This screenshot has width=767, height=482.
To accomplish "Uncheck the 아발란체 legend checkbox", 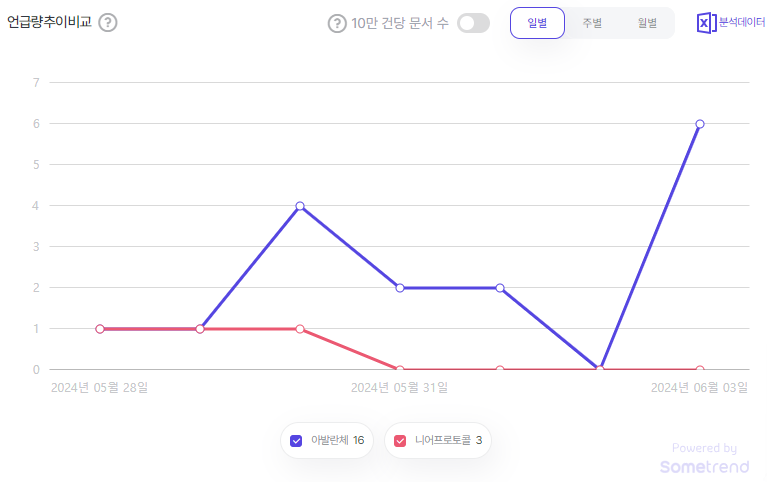I will pos(296,441).
